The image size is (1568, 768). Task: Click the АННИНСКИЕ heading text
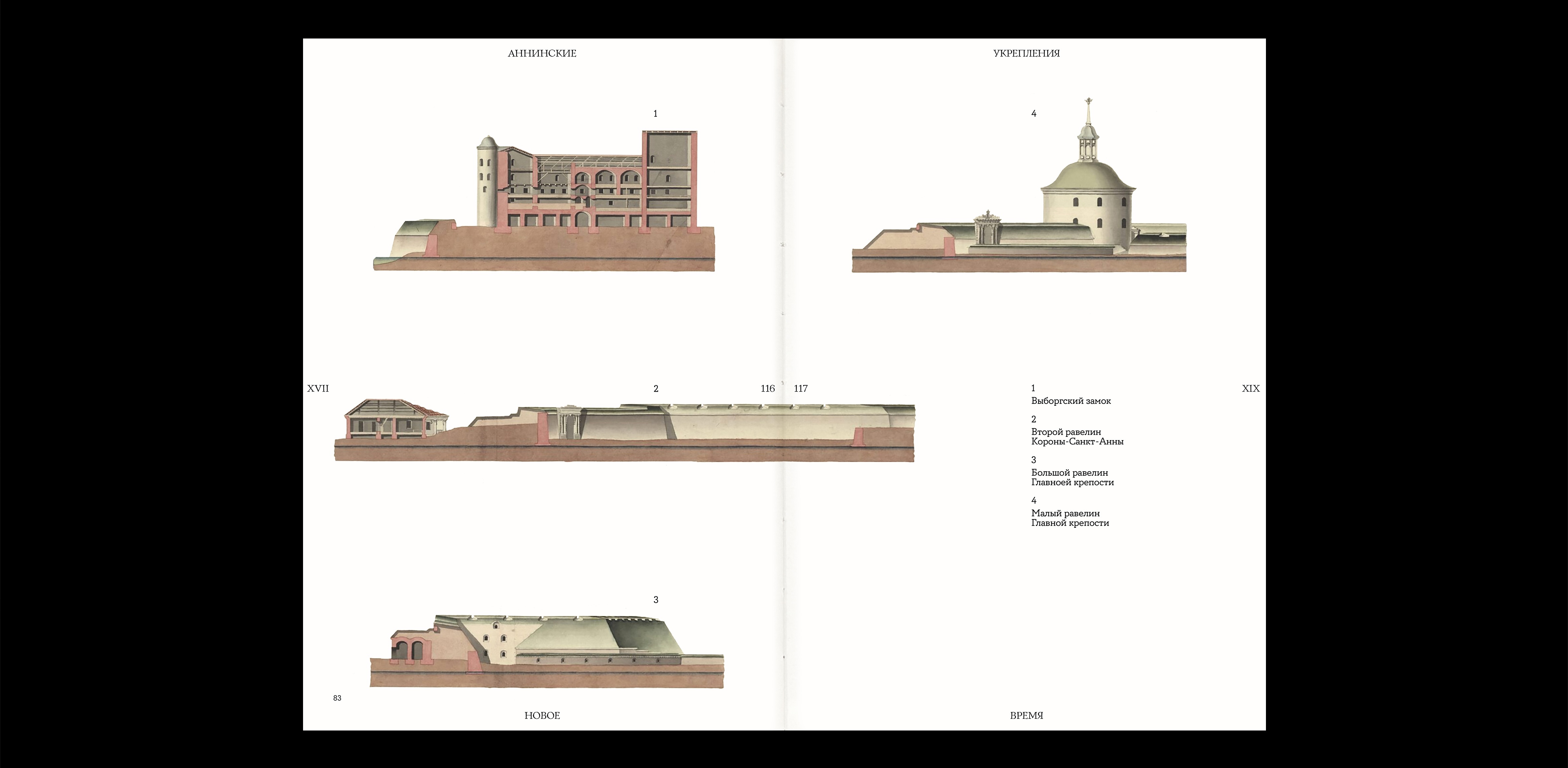(542, 53)
